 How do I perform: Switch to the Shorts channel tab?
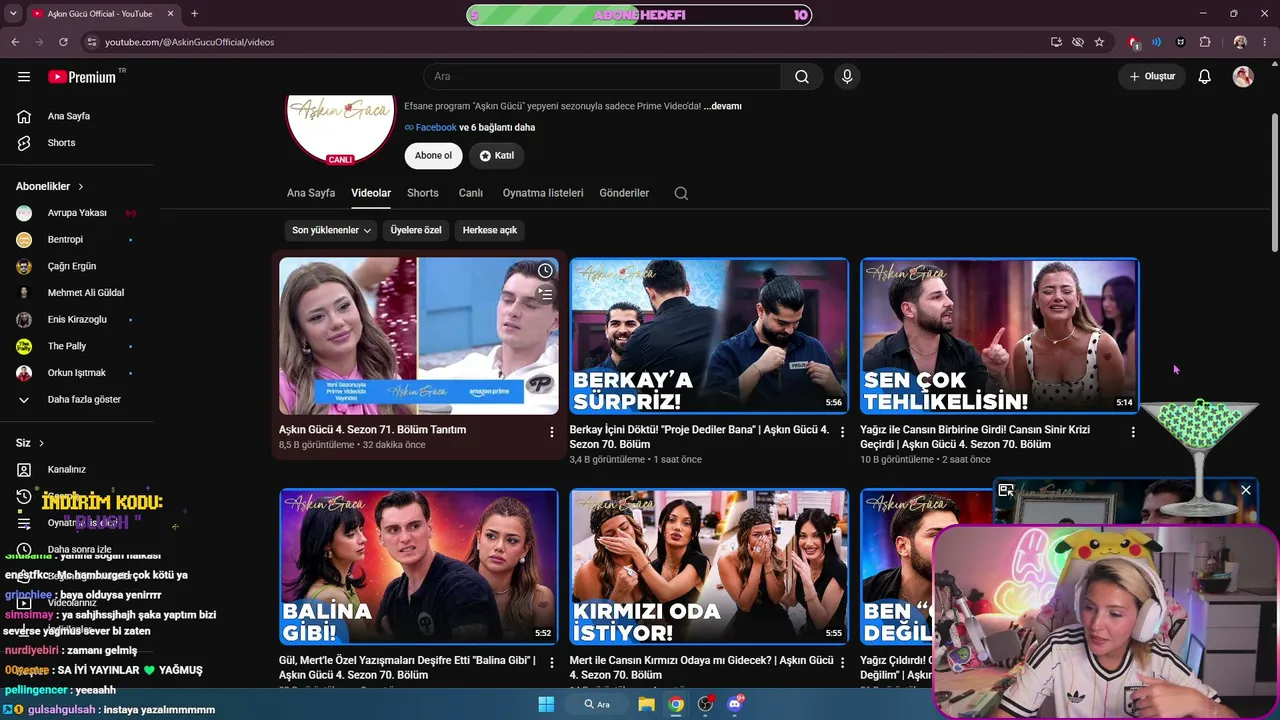[423, 193]
